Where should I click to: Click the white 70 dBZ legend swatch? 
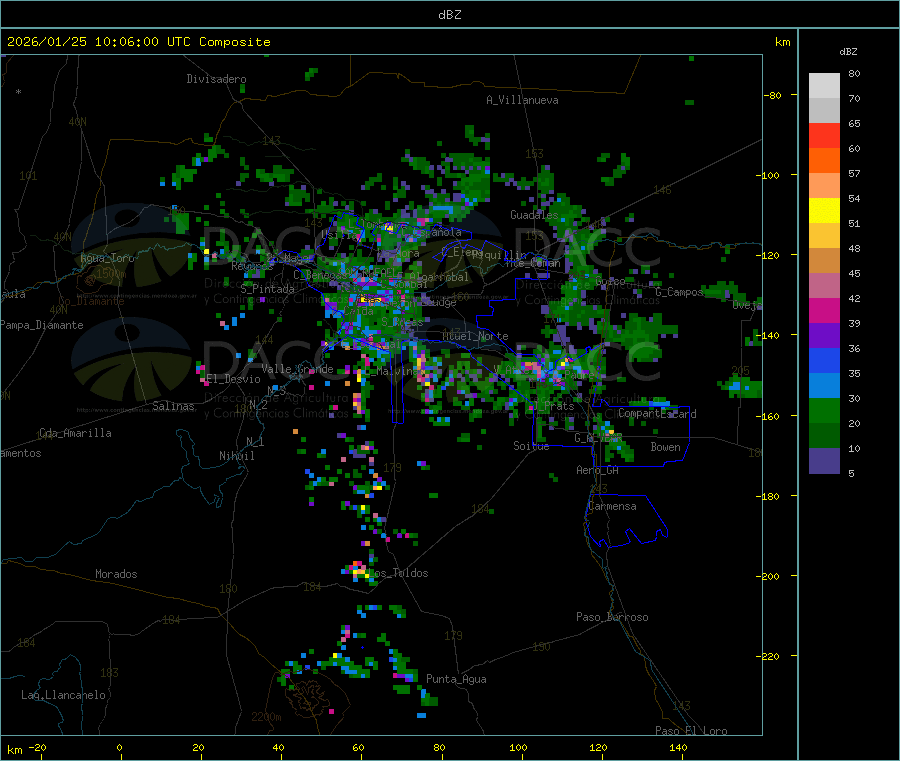(x=824, y=86)
